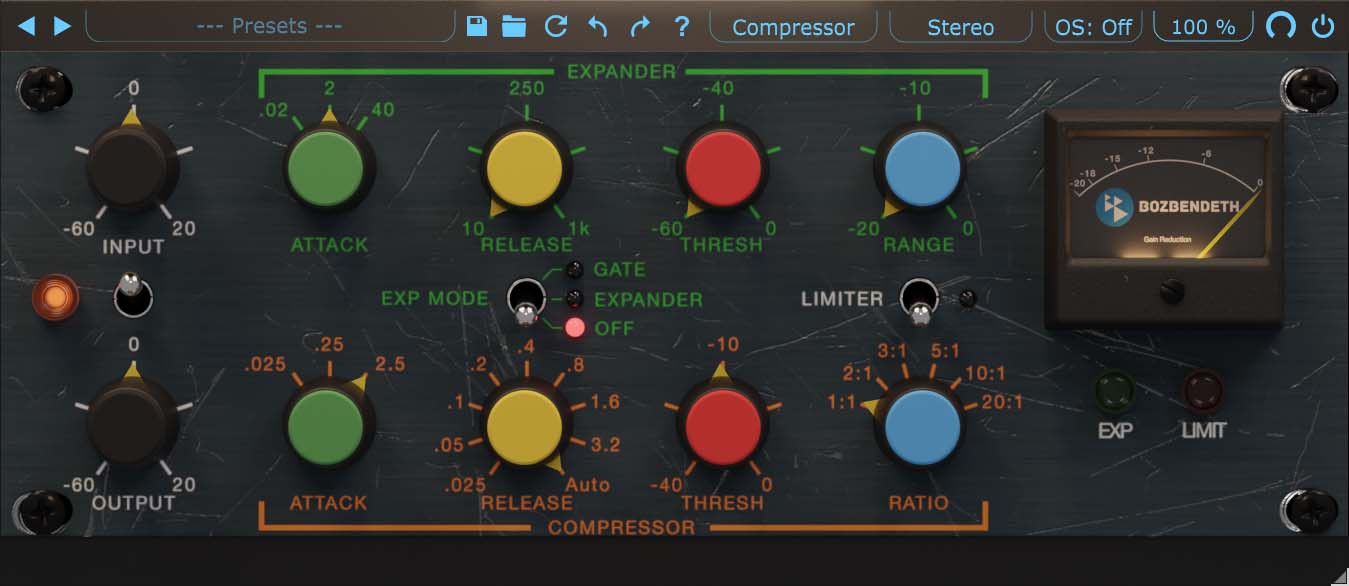The height and width of the screenshot is (586, 1349).
Task: Redo the last undone change
Action: click(640, 27)
